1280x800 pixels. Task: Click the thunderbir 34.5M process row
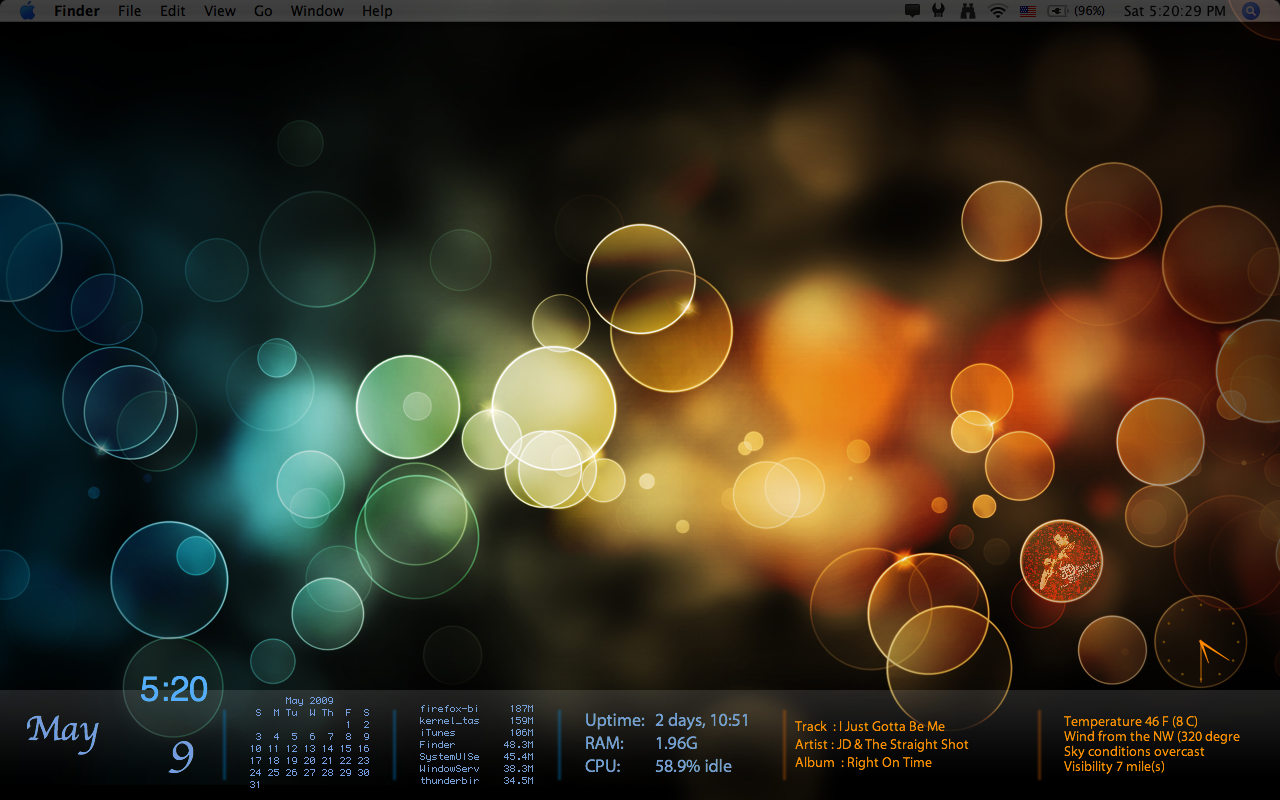point(476,781)
